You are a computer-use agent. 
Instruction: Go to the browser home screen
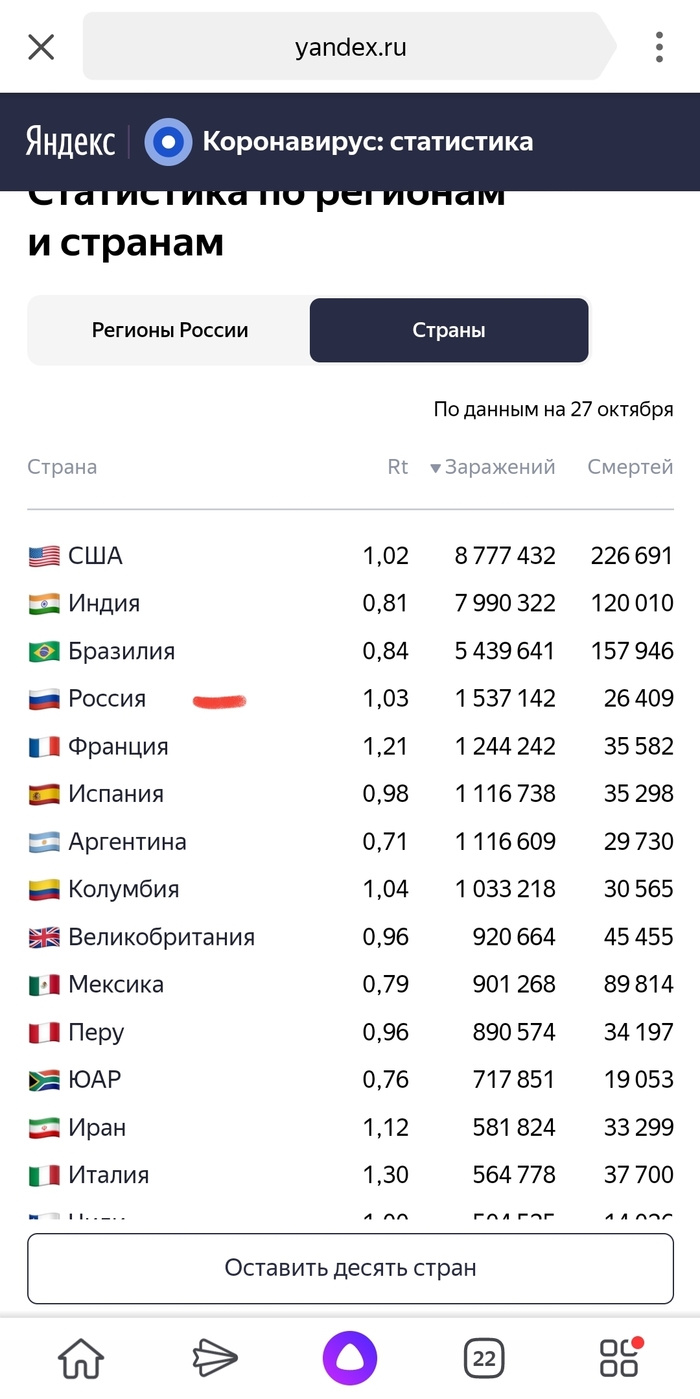(81, 1358)
